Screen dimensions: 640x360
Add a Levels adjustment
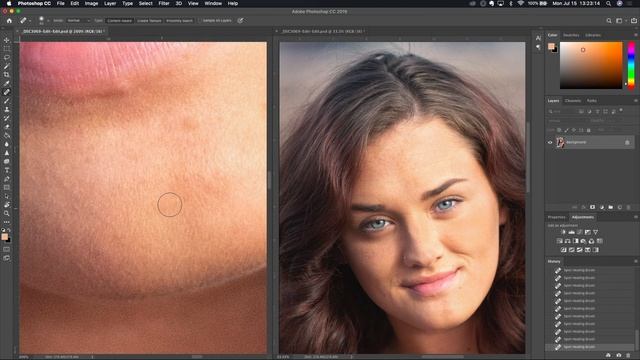tap(571, 232)
